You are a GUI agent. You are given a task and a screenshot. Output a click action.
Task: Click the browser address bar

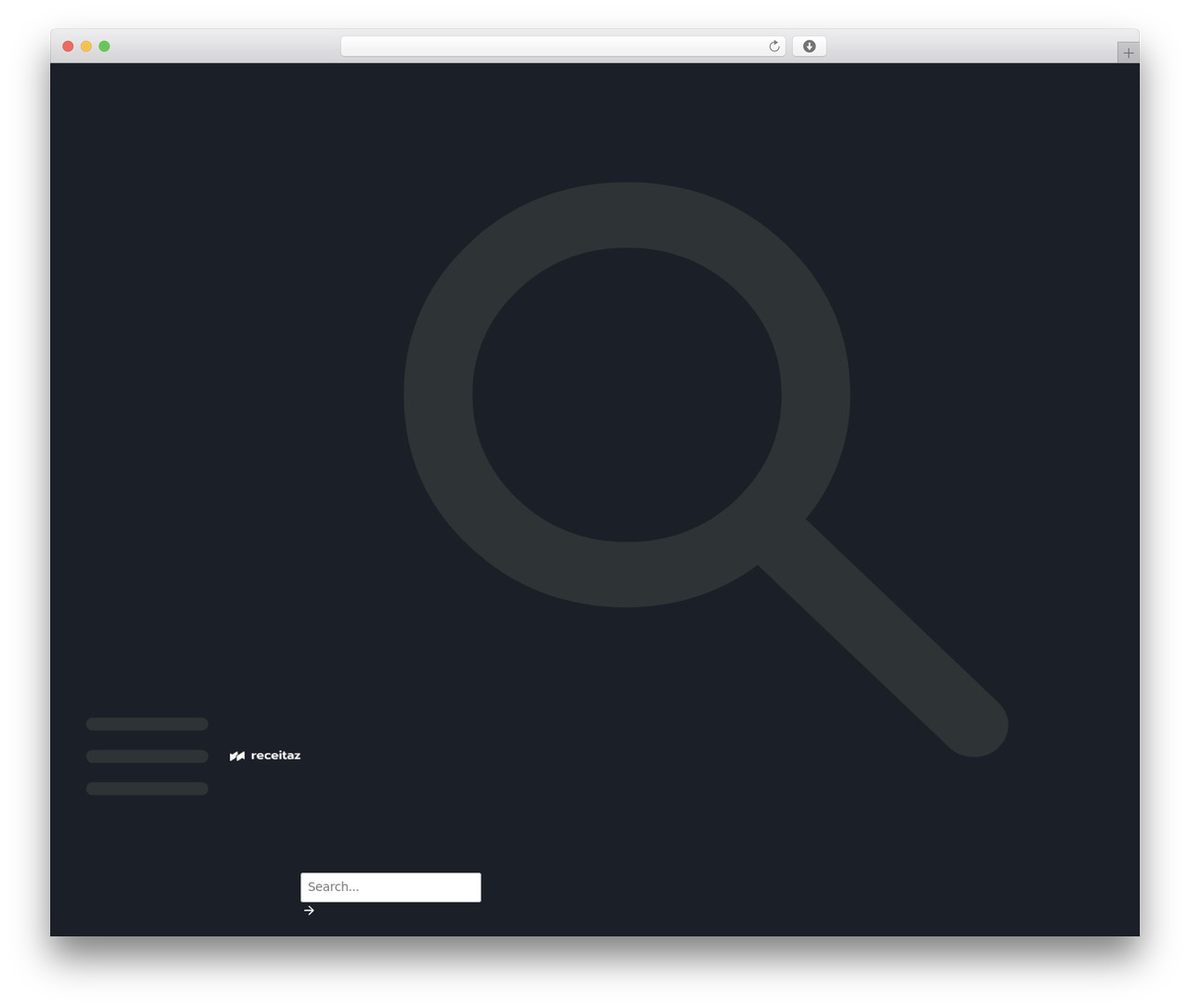562,46
